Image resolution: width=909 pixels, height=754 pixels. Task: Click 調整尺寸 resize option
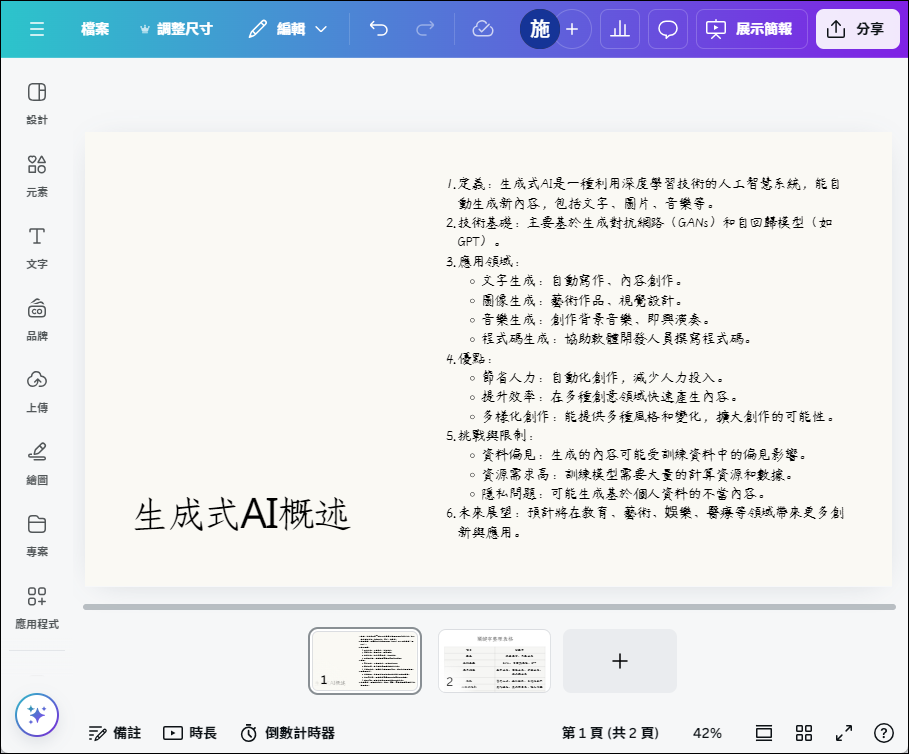[x=176, y=29]
